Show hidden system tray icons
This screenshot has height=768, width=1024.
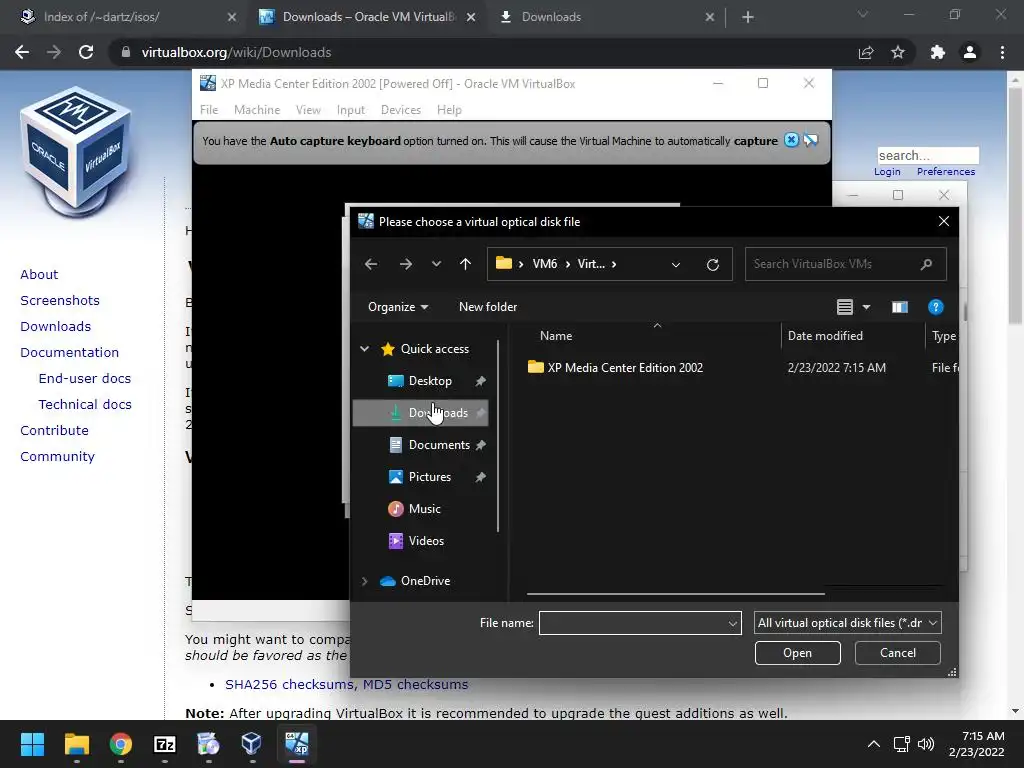pos(873,744)
